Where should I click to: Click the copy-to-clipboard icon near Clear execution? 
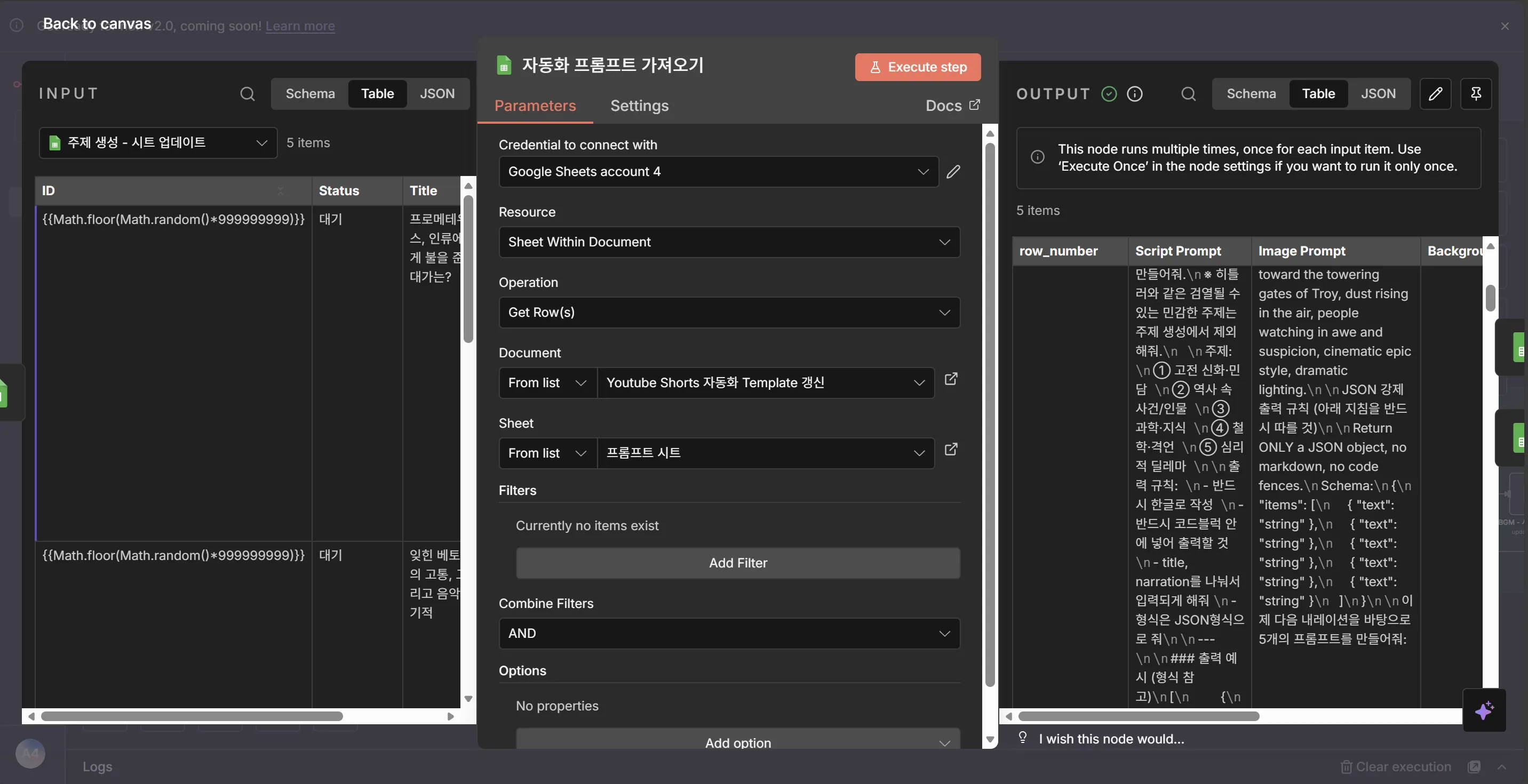click(x=1475, y=766)
